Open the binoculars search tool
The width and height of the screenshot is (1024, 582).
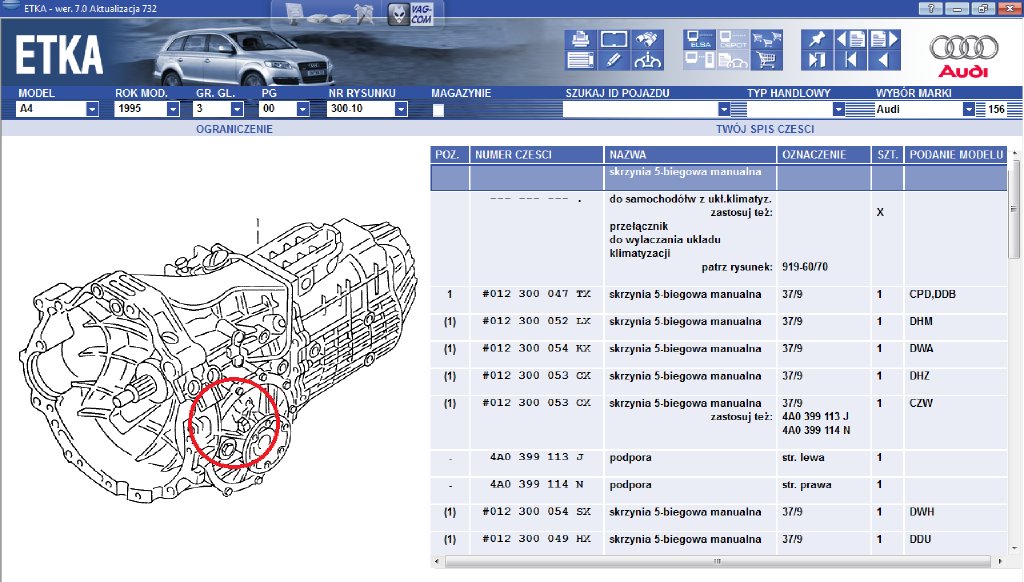point(647,40)
